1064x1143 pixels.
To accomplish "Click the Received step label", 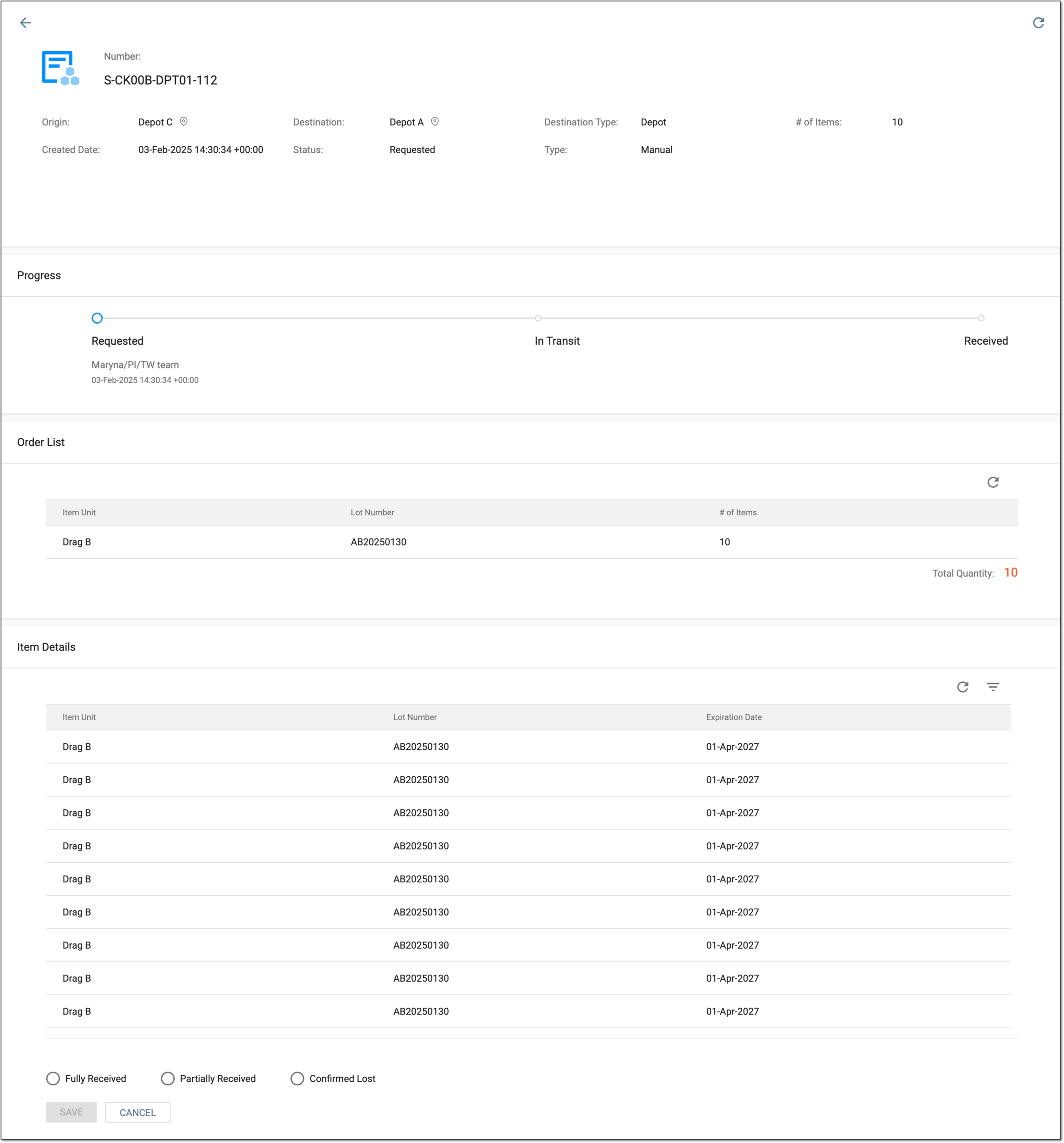I will coord(986,341).
